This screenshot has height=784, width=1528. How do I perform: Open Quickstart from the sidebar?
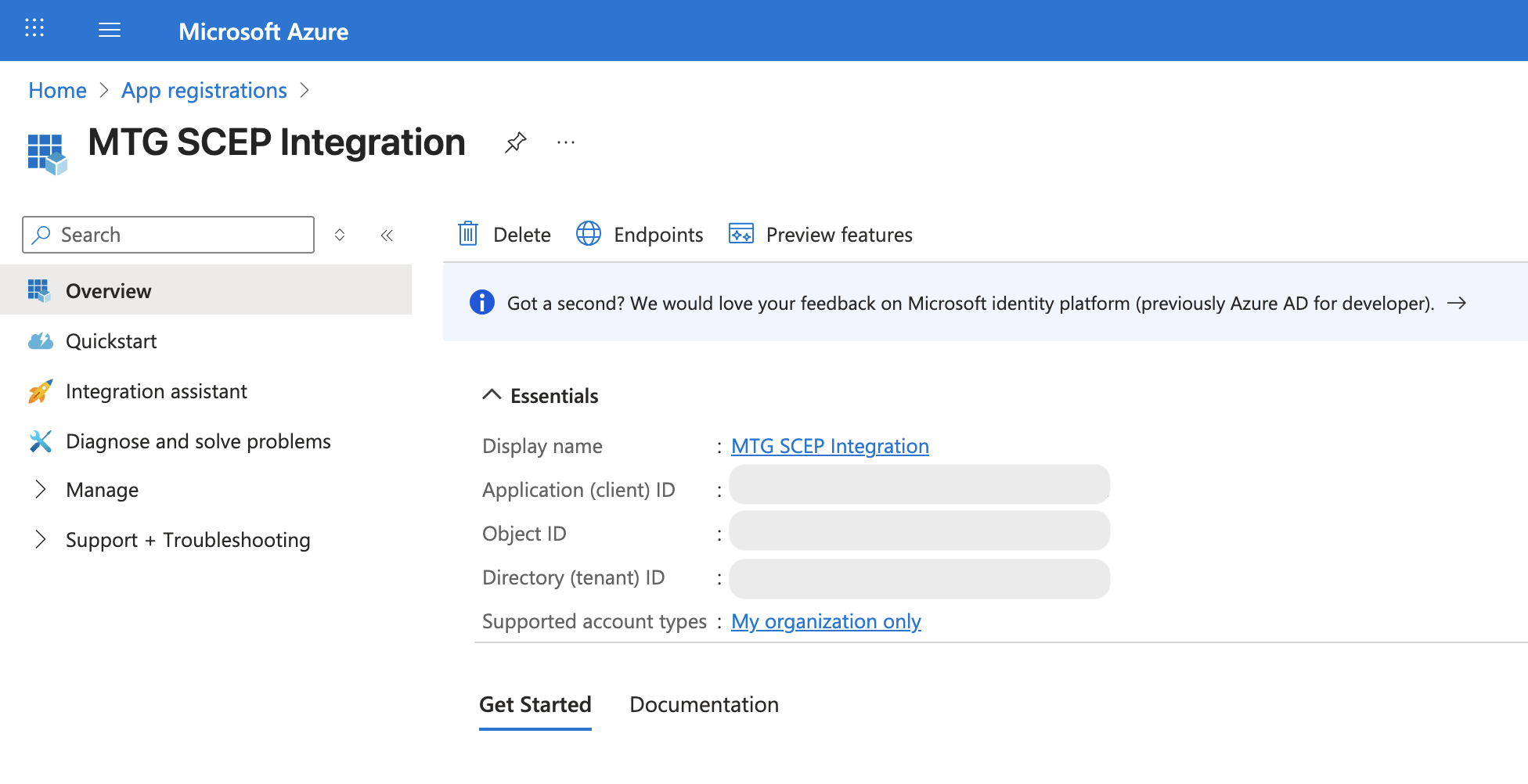(x=113, y=341)
